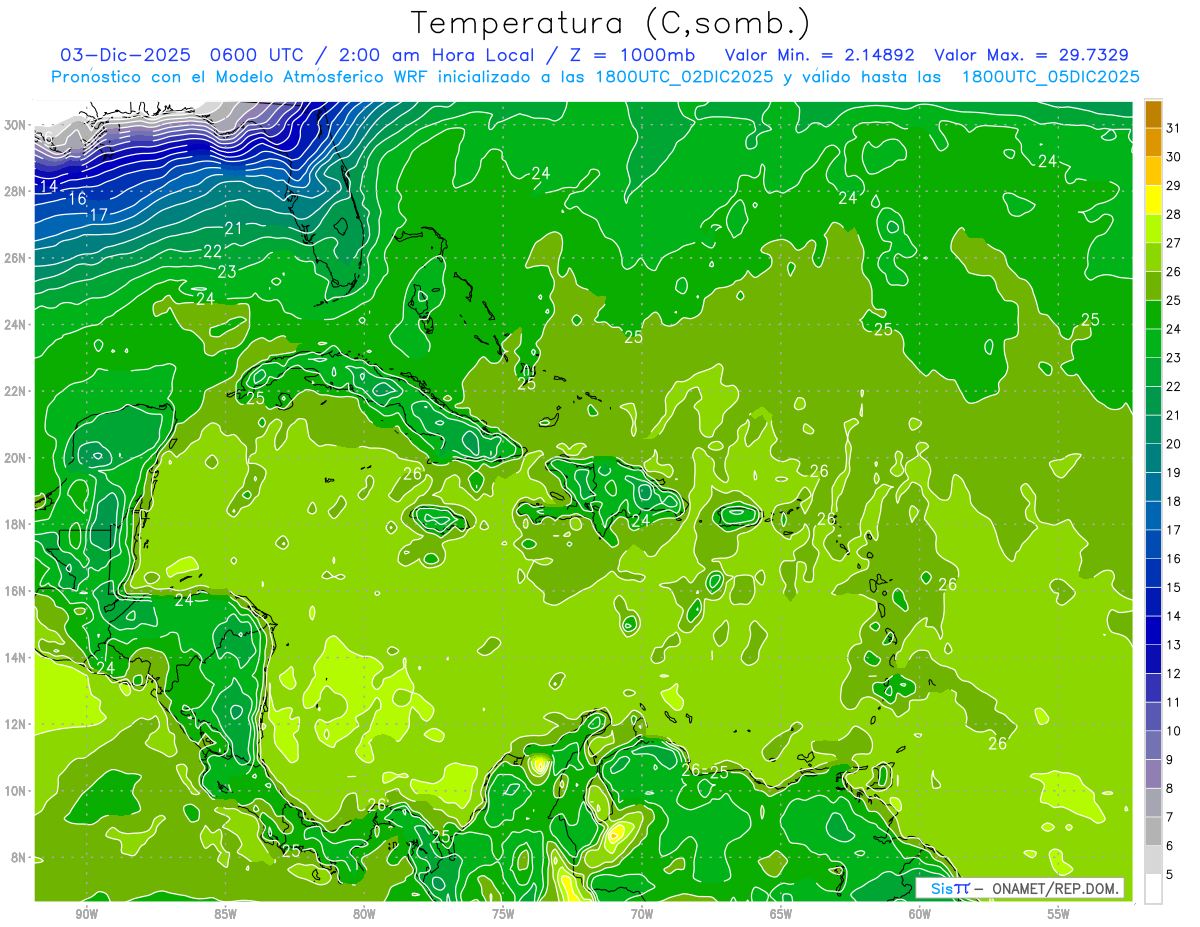Click the map contour label 14

click(48, 187)
